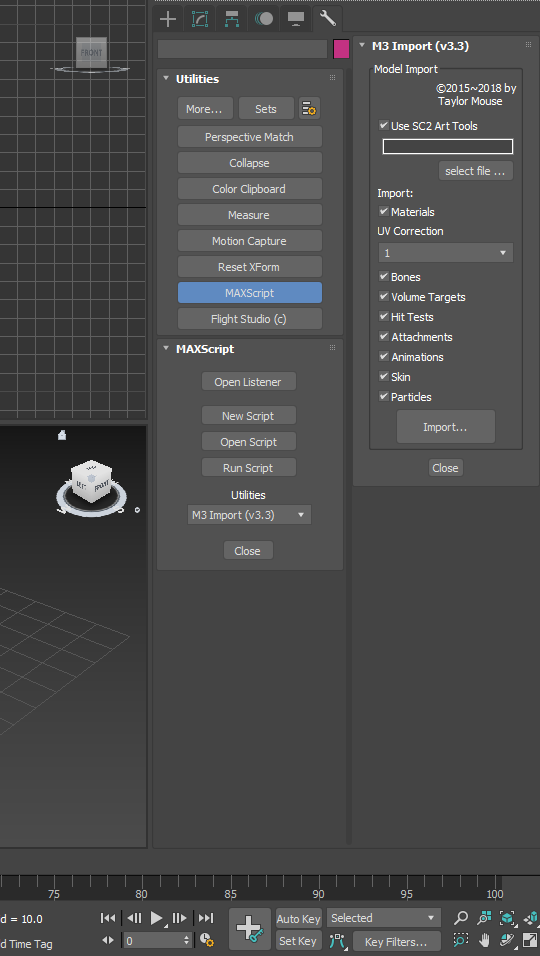Open the Display panel icon
Screen dimensions: 540x956
click(x=296, y=19)
